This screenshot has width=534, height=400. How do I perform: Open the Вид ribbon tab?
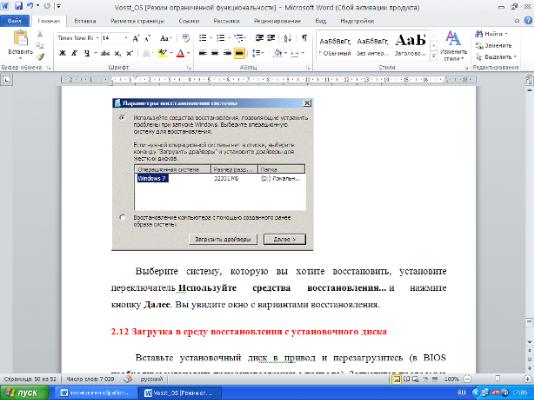coord(320,21)
